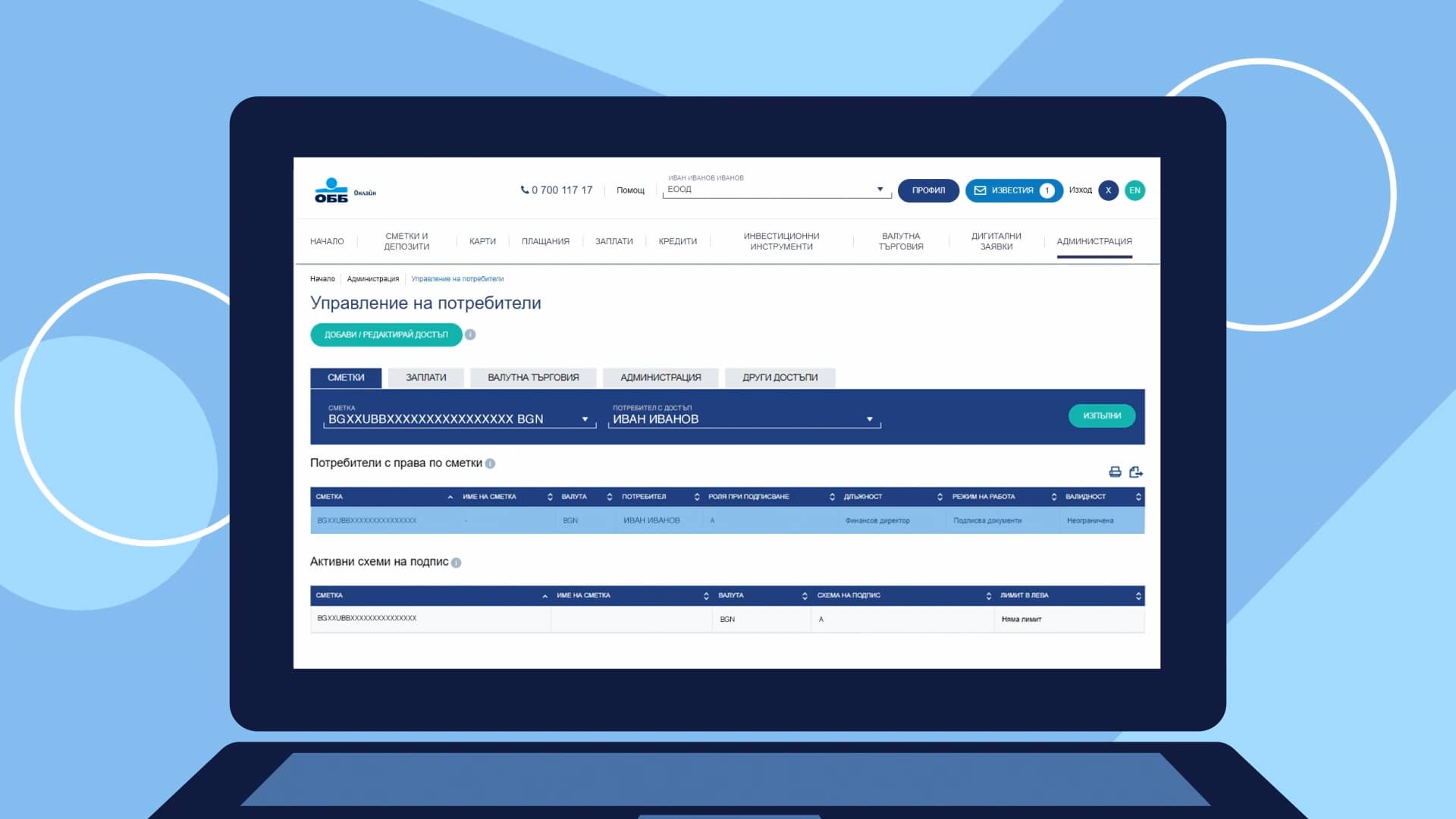The image size is (1456, 819).
Task: Click the export icon next to the printer
Action: tap(1135, 472)
